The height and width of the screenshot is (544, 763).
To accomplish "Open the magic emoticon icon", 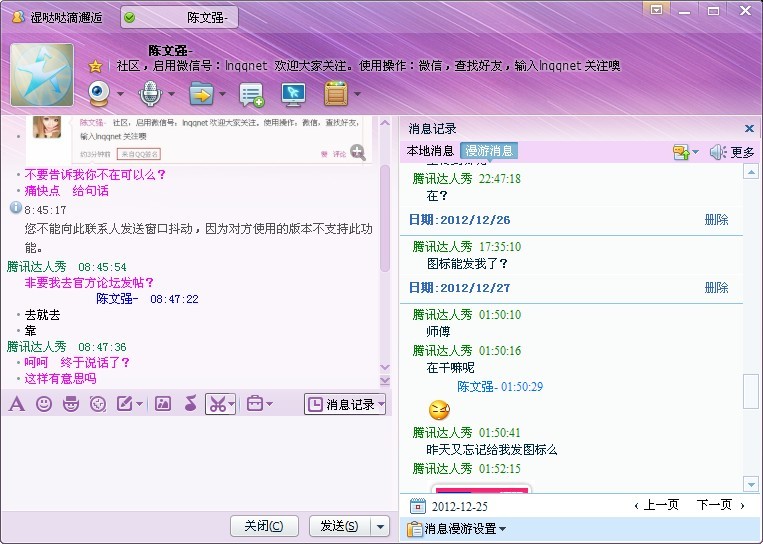I will click(71, 404).
